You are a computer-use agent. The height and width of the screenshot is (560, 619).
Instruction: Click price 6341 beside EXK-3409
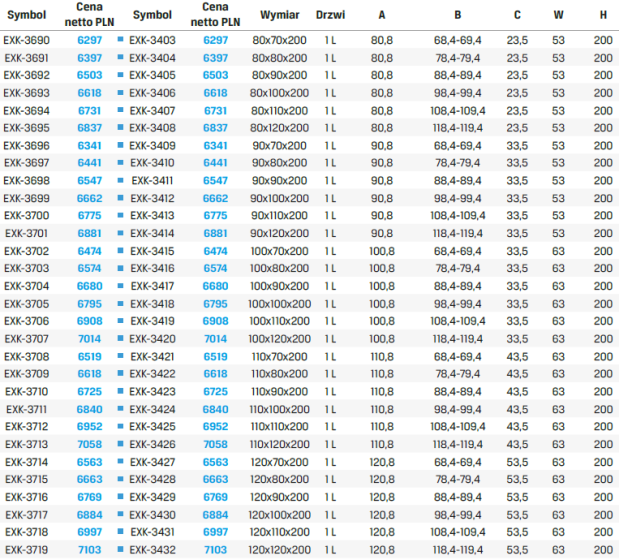click(x=216, y=146)
